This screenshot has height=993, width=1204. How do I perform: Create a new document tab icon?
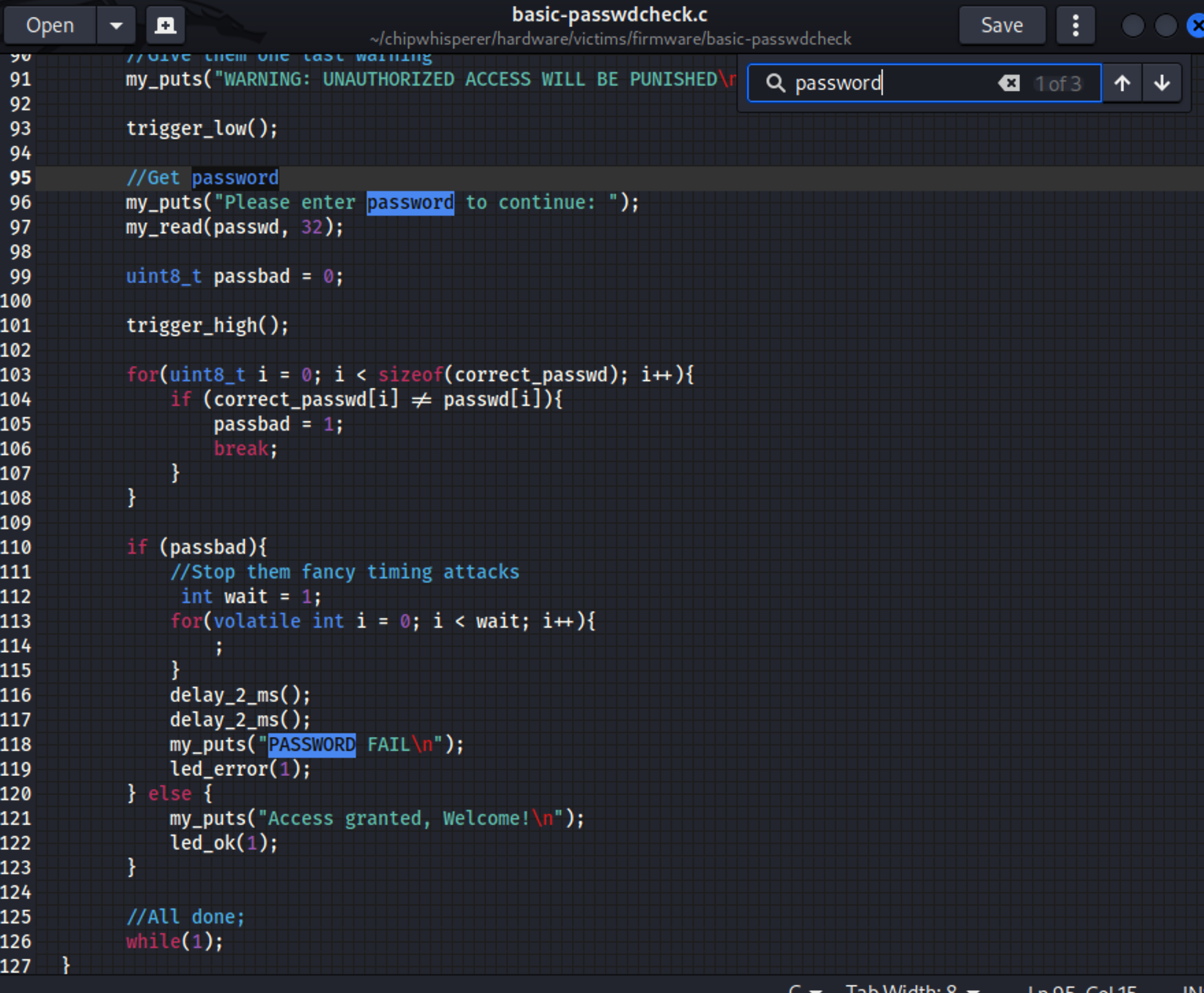click(165, 26)
